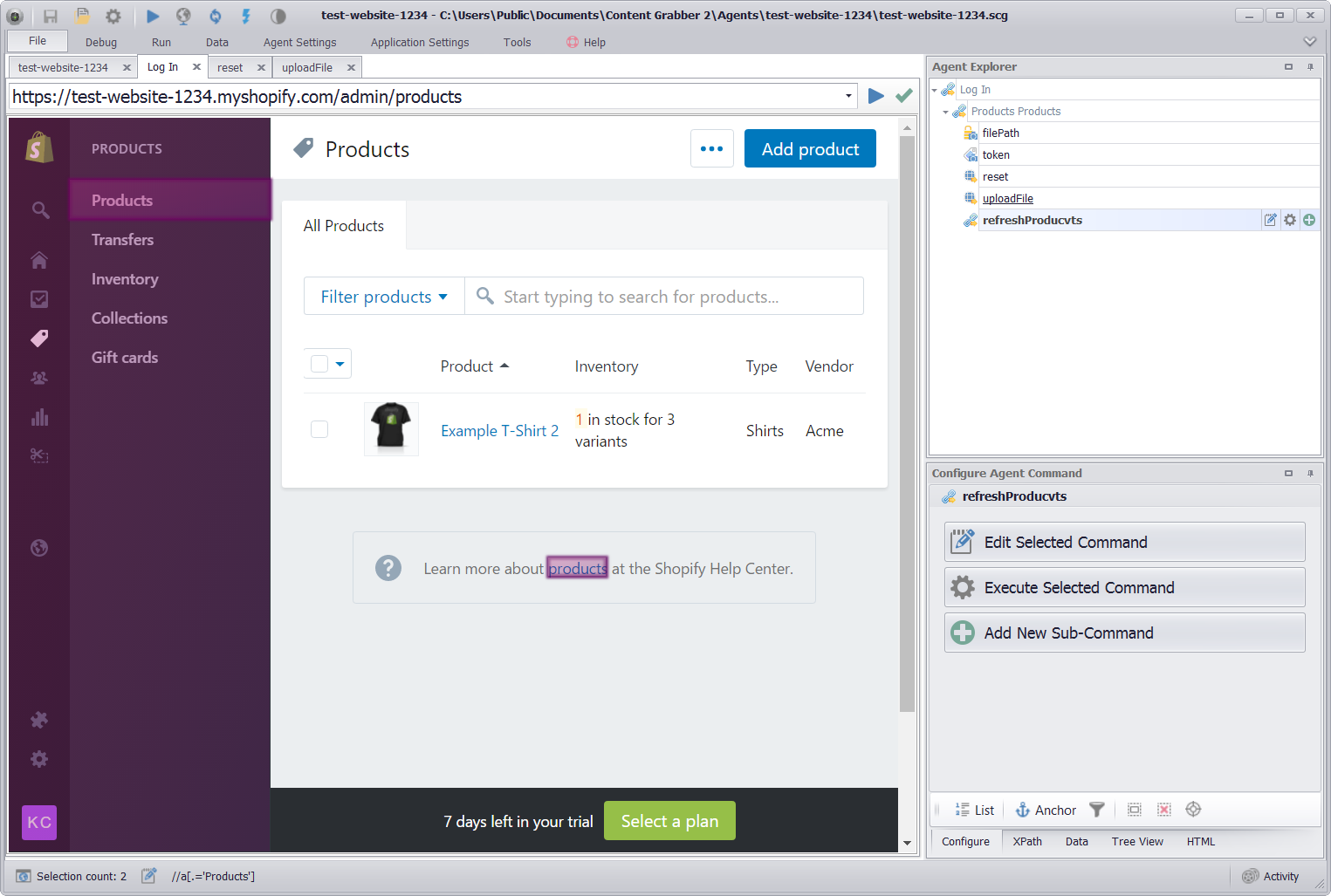
Task: Open the Shopify analytics bar chart icon
Action: point(39,417)
